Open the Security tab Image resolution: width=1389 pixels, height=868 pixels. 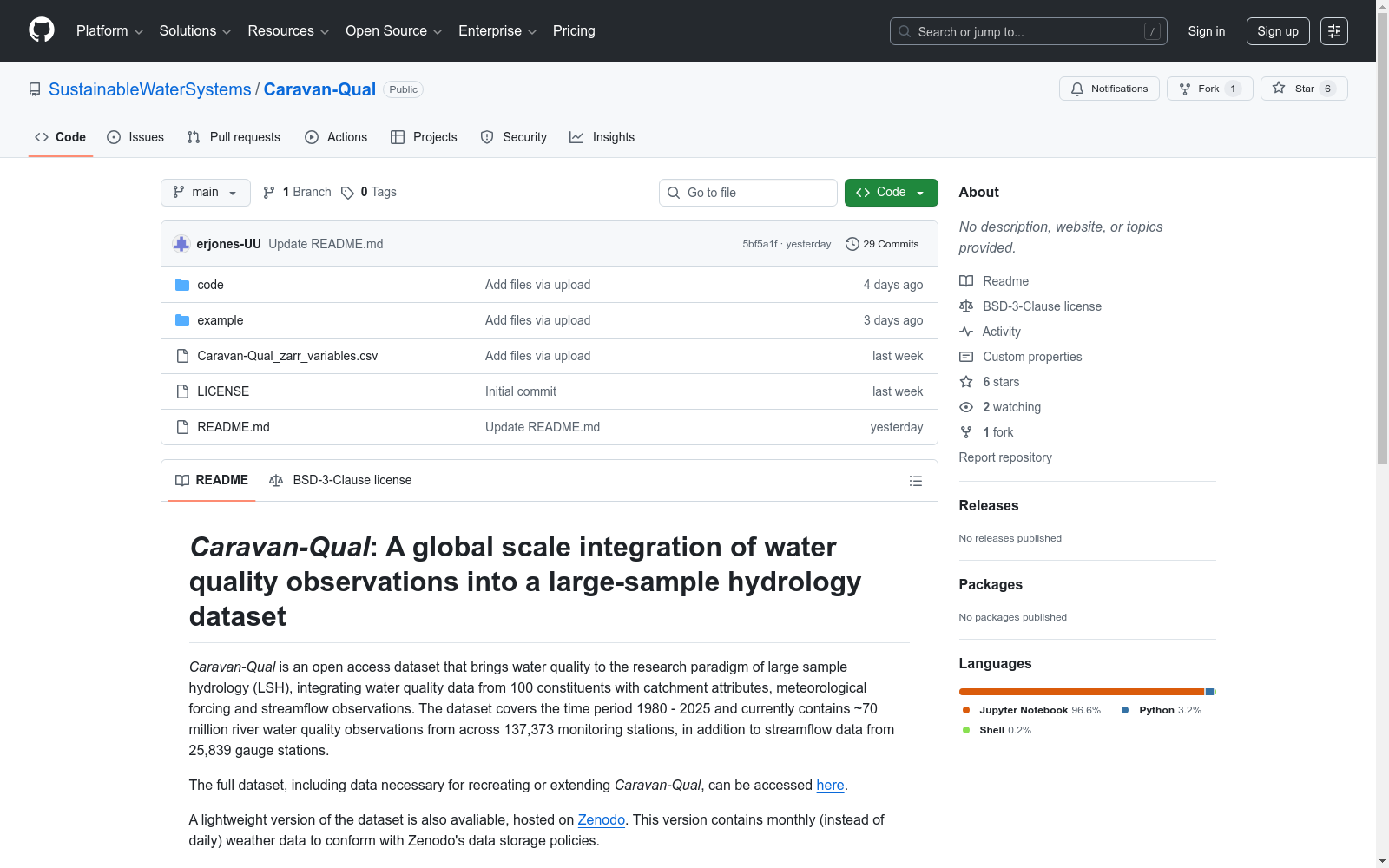pyautogui.click(x=514, y=137)
